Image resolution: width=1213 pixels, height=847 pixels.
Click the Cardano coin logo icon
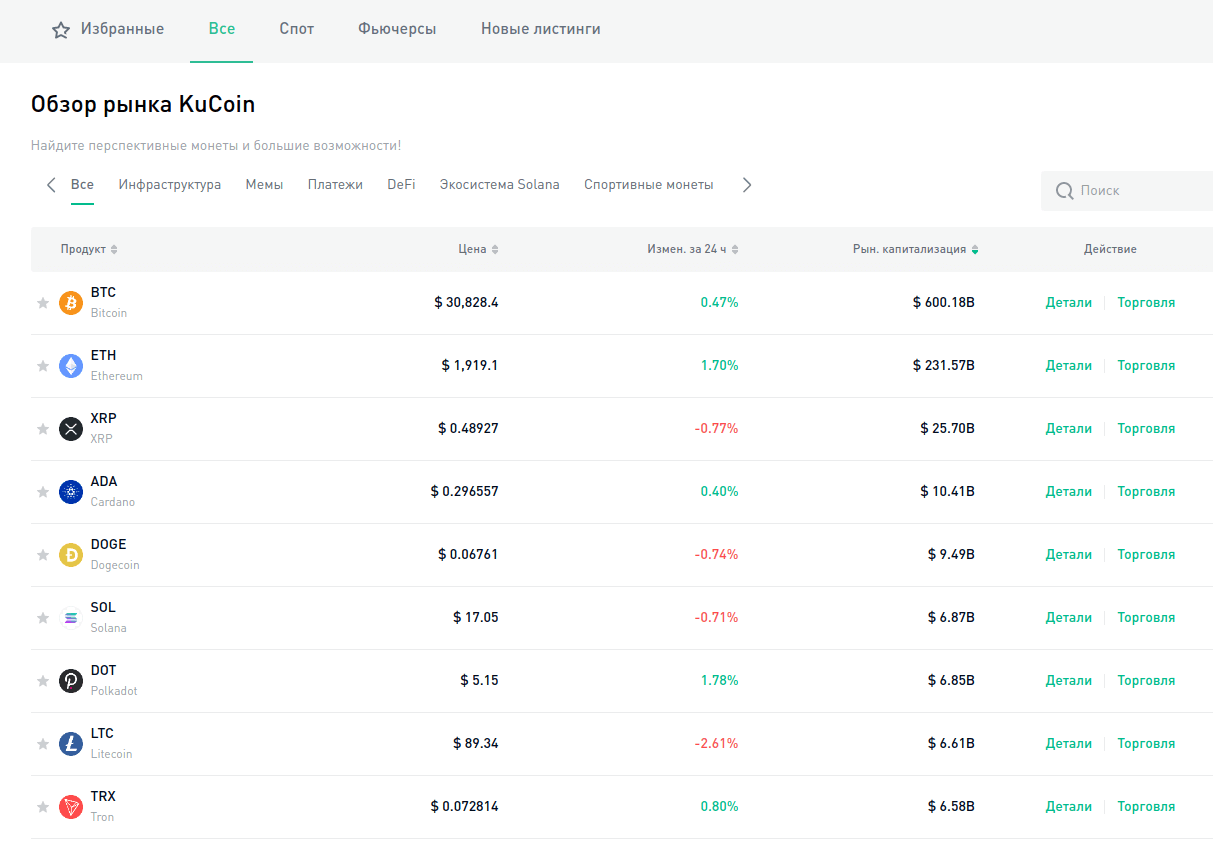click(71, 492)
